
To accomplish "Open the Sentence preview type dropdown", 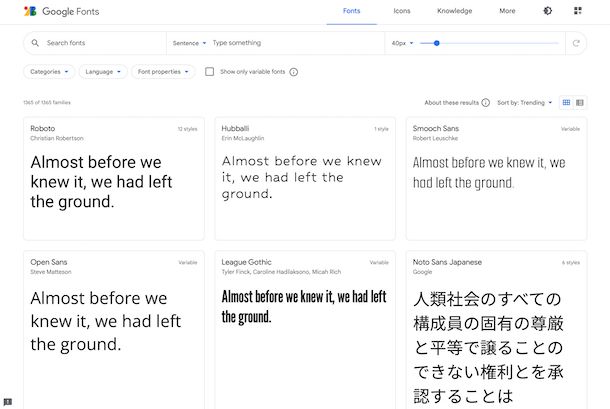I will point(189,43).
